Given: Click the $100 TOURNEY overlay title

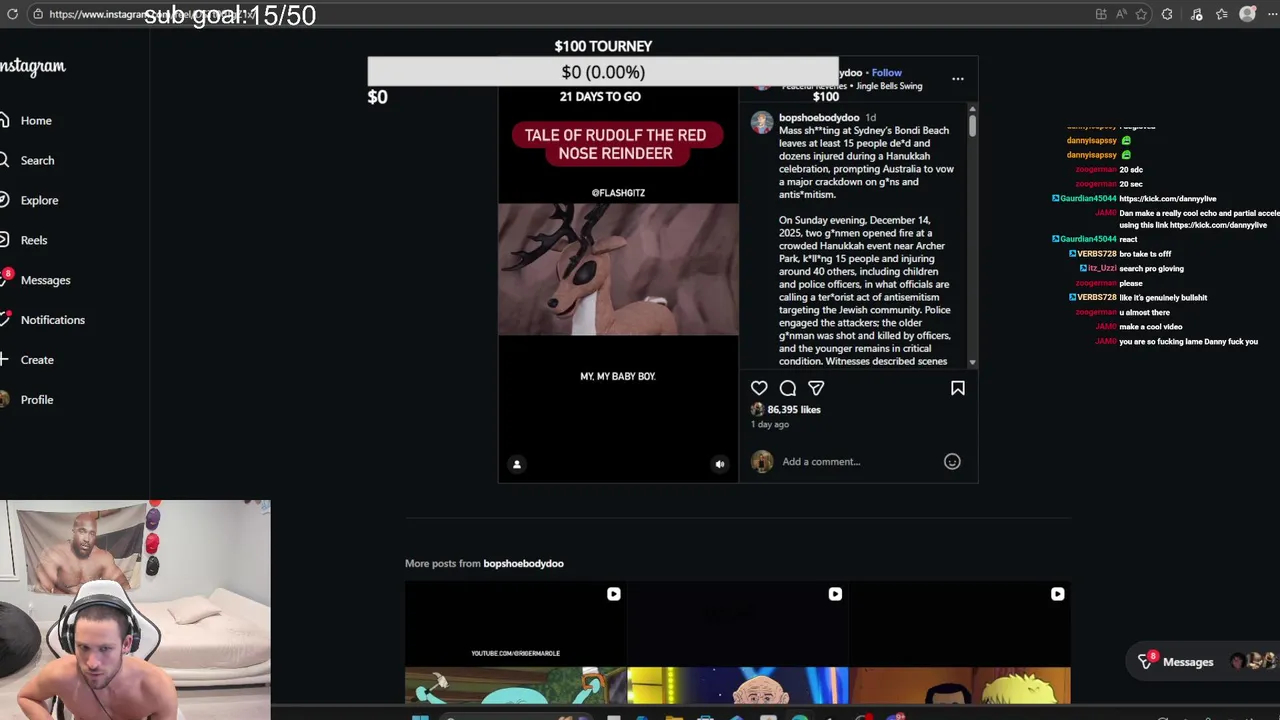Looking at the screenshot, I should (x=603, y=46).
